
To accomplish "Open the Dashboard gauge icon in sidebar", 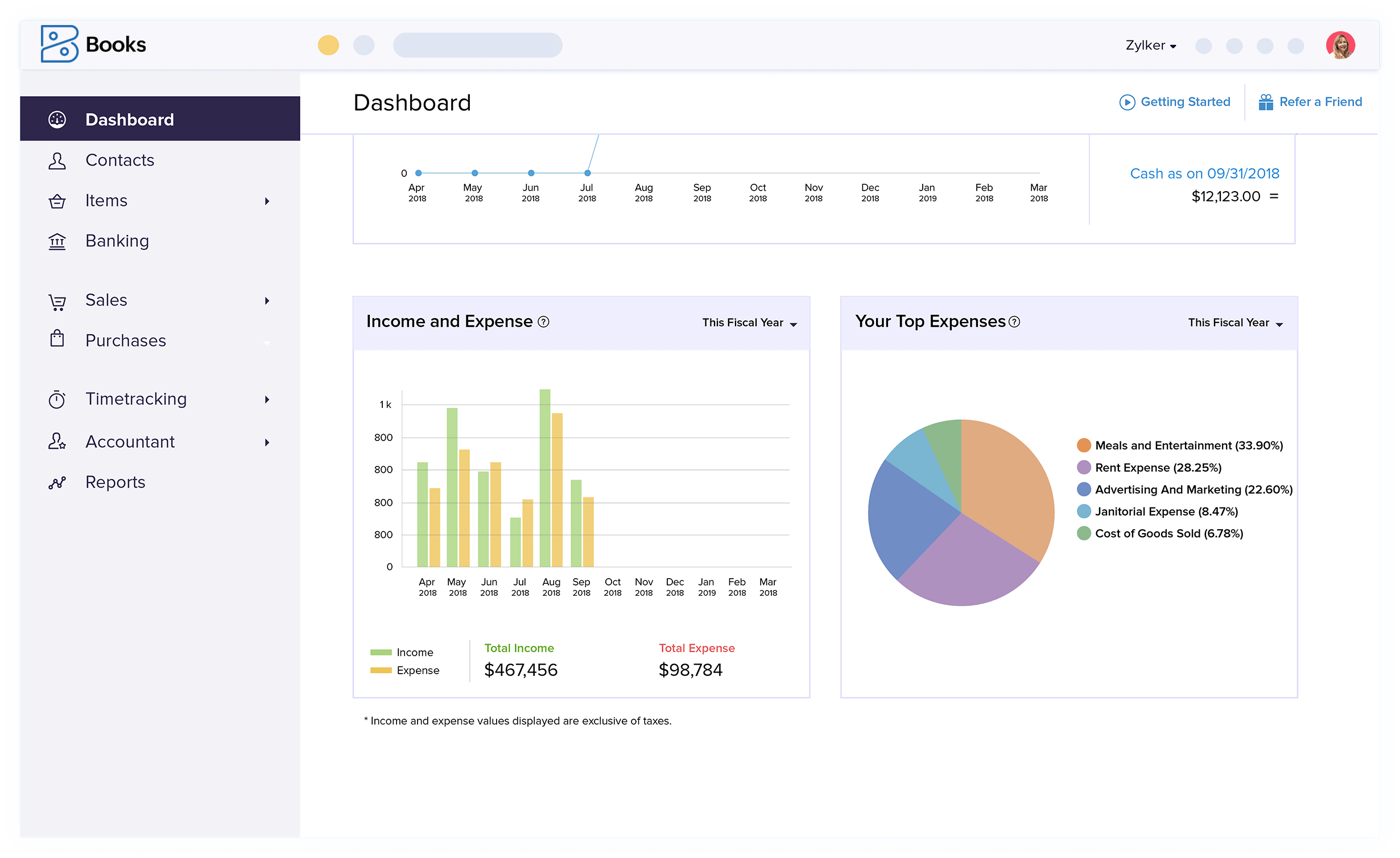I will pos(57,120).
